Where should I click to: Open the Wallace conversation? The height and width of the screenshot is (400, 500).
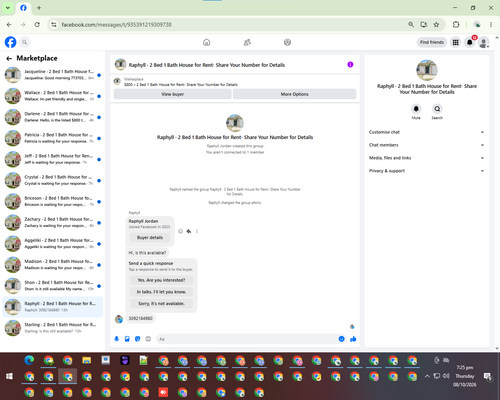coord(53,96)
